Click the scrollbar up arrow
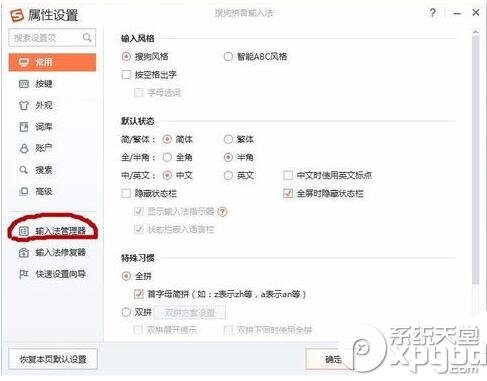Screen dimensions: 487x381 pos(476,32)
